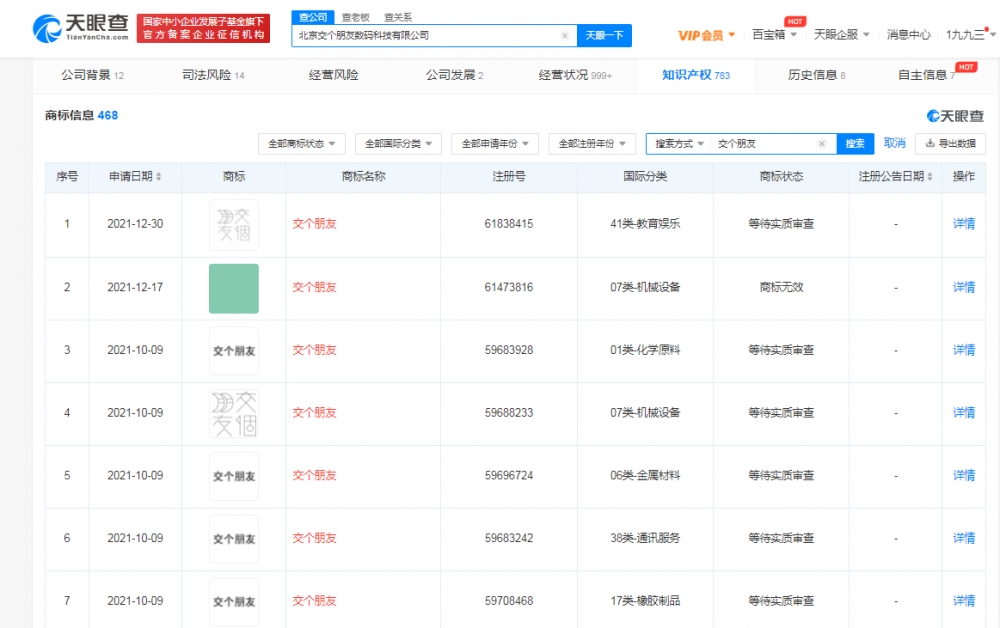Switch to the 查公司 search tab

(x=313, y=17)
